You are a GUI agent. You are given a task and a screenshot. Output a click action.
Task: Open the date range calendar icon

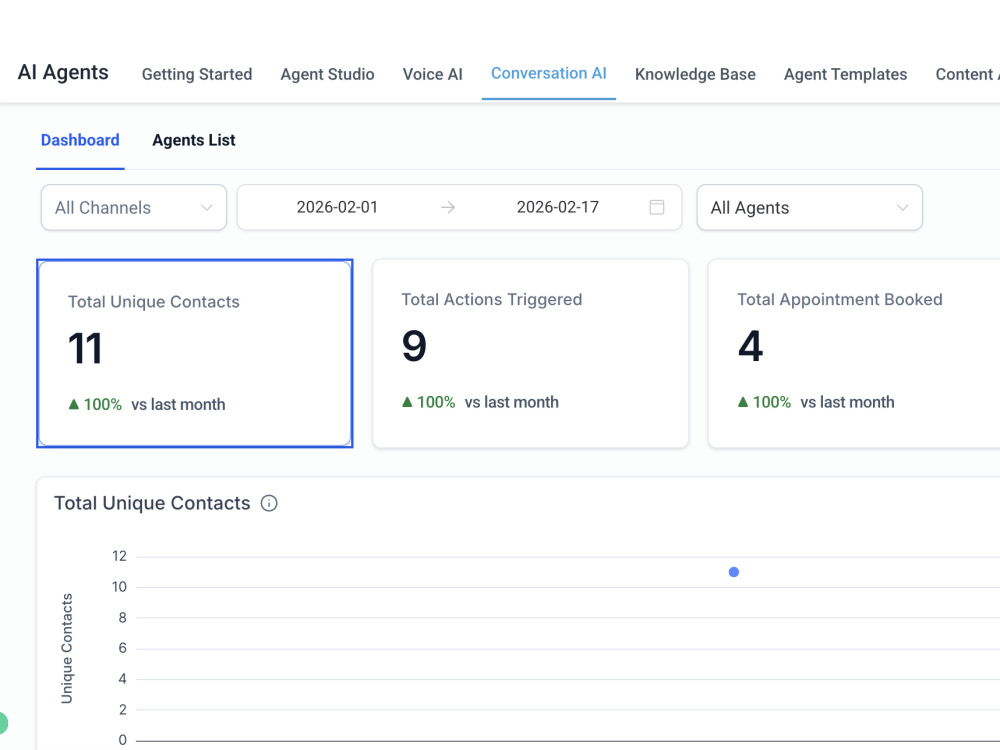pyautogui.click(x=657, y=207)
